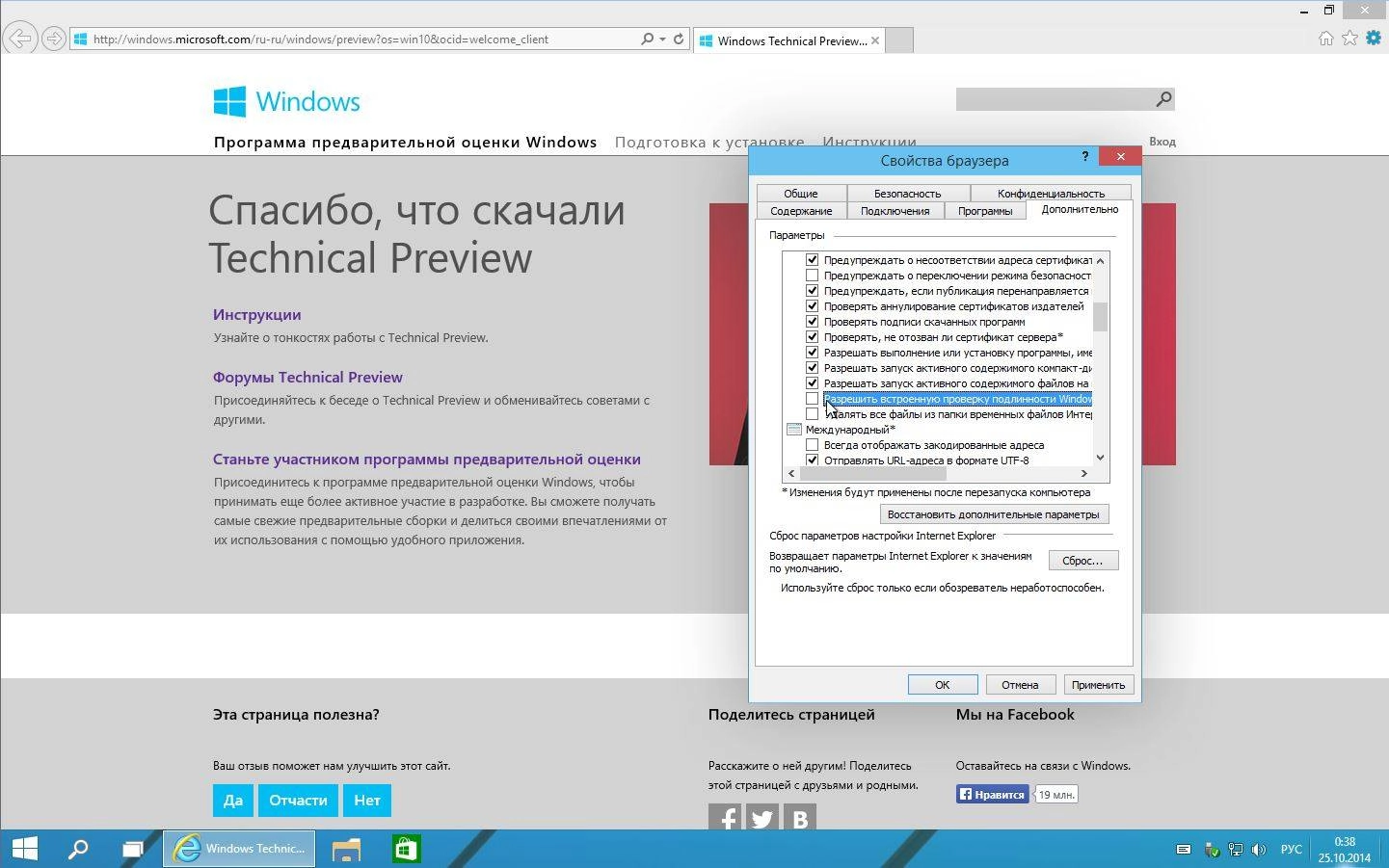The image size is (1389, 868).
Task: Click the network tray icon
Action: pyautogui.click(x=1236, y=850)
